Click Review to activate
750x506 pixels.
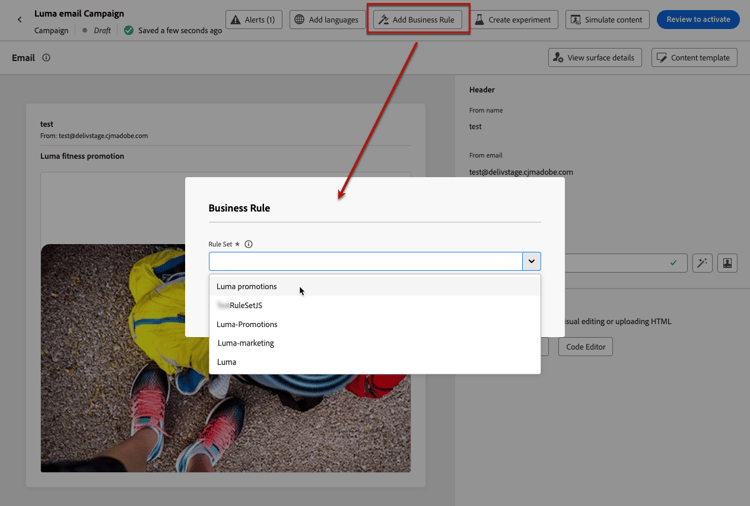click(x=698, y=20)
